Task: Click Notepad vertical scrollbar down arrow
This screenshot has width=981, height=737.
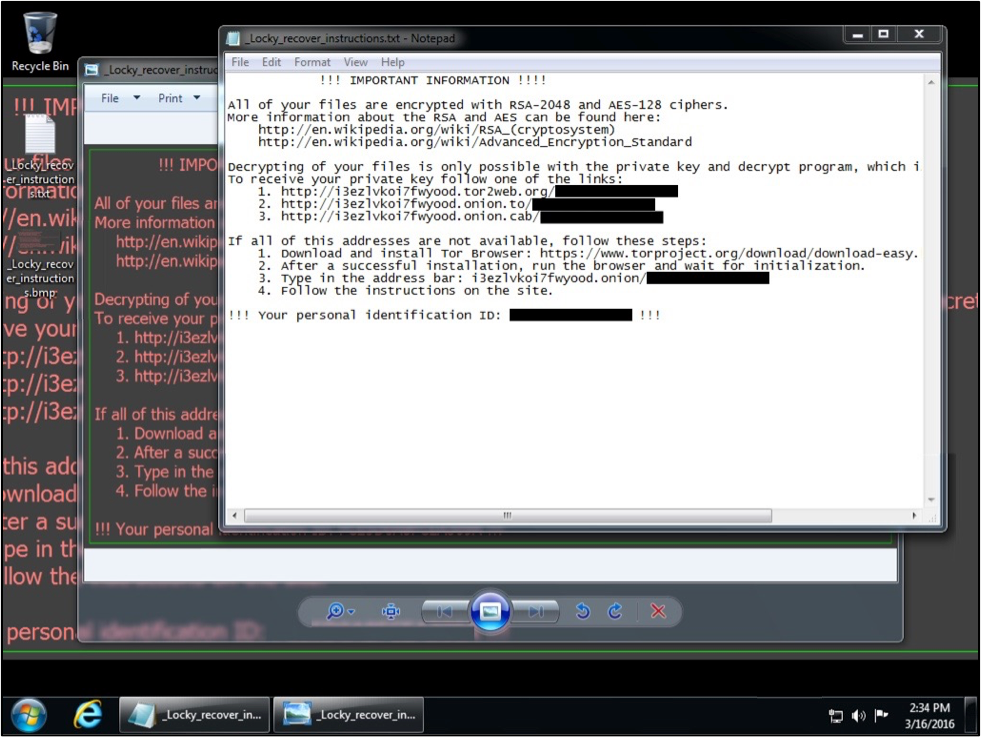Action: (931, 500)
